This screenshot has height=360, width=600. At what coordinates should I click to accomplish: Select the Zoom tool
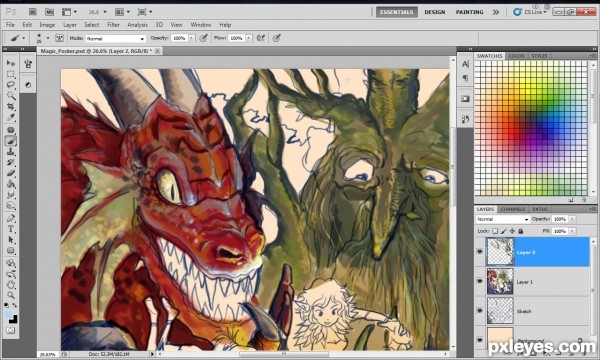(11, 295)
